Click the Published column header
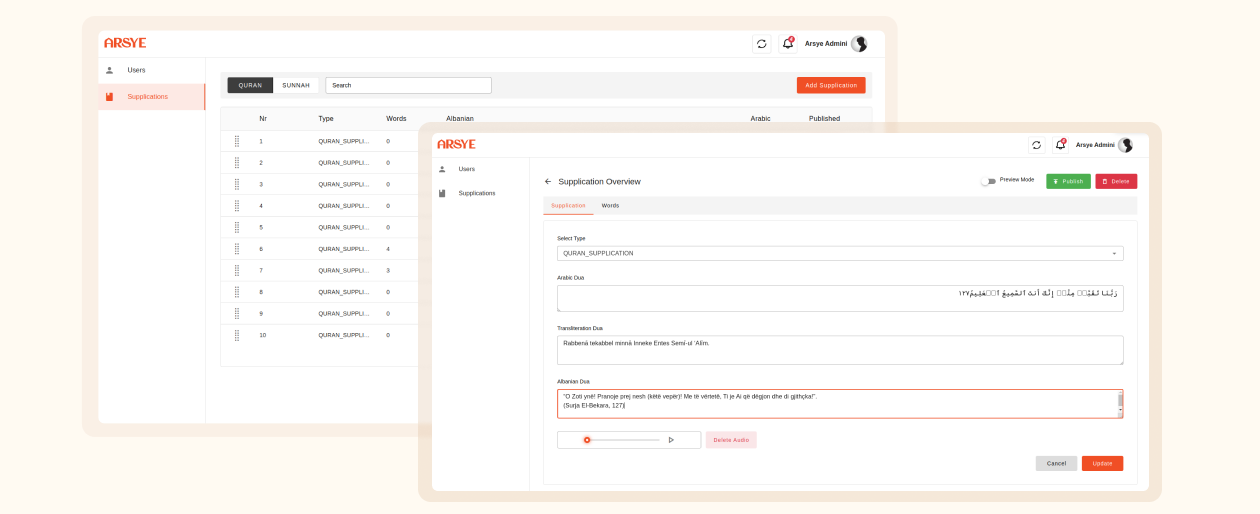Image resolution: width=1260 pixels, height=514 pixels. click(x=824, y=118)
